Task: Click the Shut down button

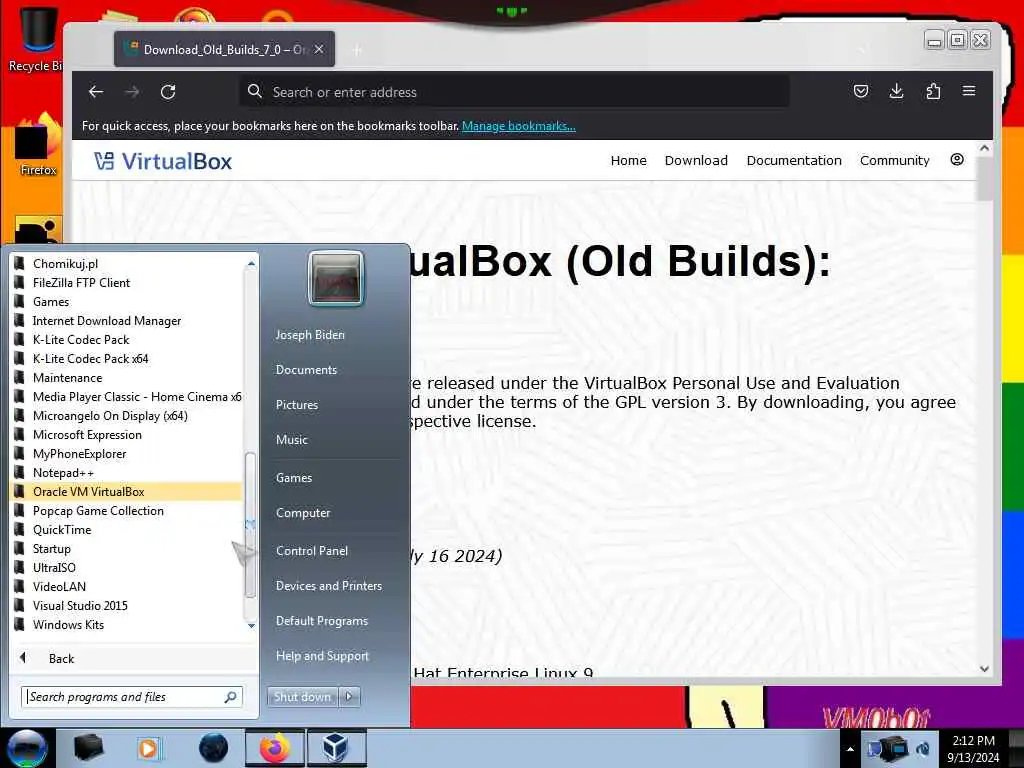Action: coord(302,697)
